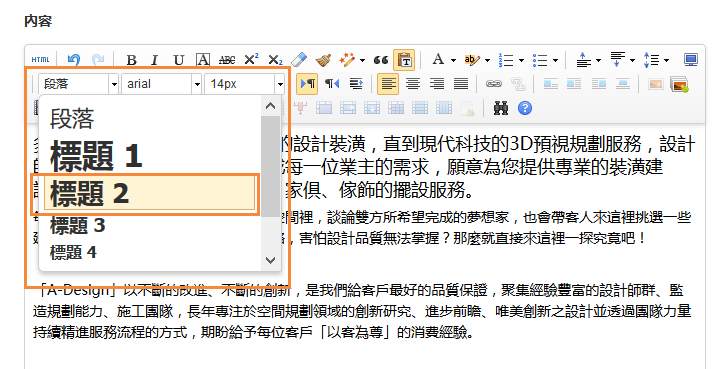This screenshot has height=369, width=724.
Task: Choose 標題 4 heading format
Action: point(150,252)
